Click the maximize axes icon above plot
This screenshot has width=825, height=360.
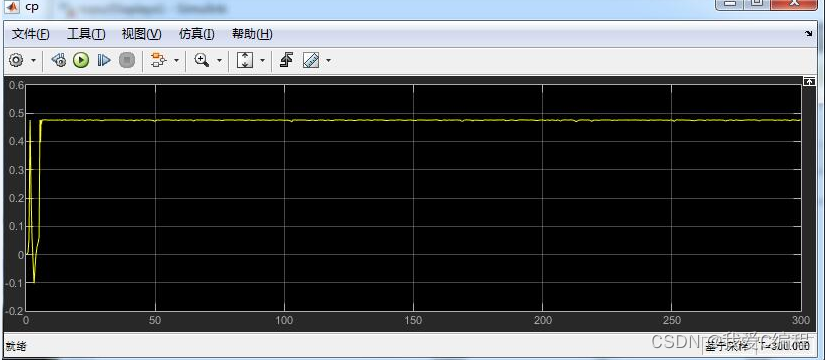[809, 81]
